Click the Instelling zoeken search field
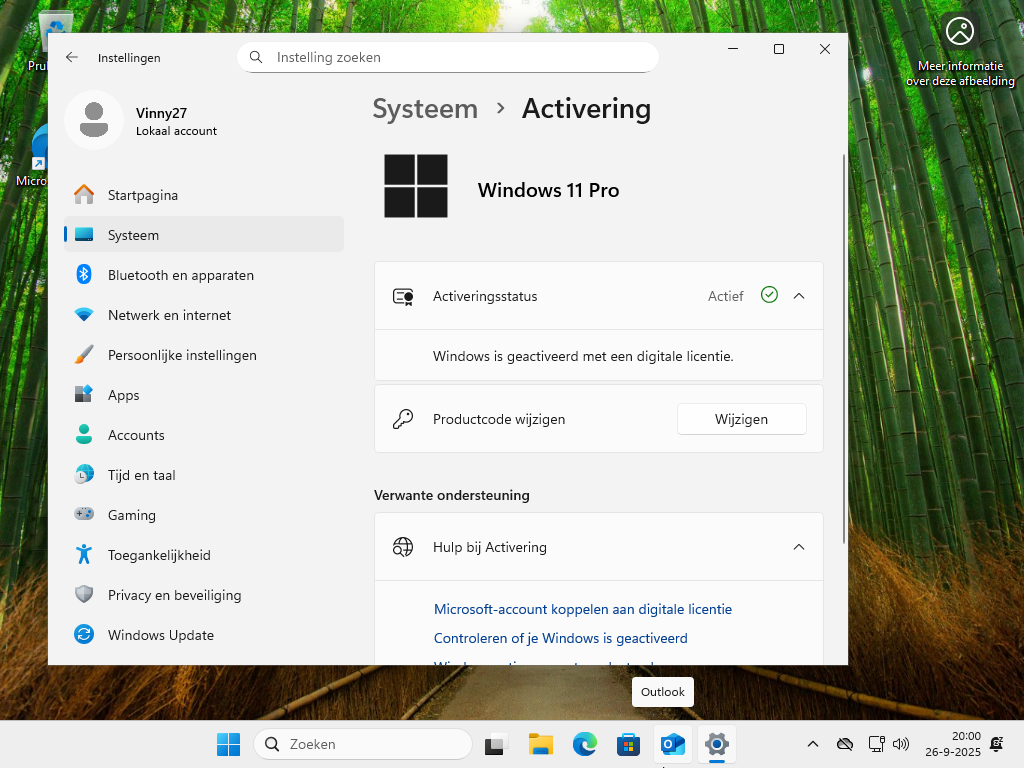The height and width of the screenshot is (768, 1024). coord(448,57)
